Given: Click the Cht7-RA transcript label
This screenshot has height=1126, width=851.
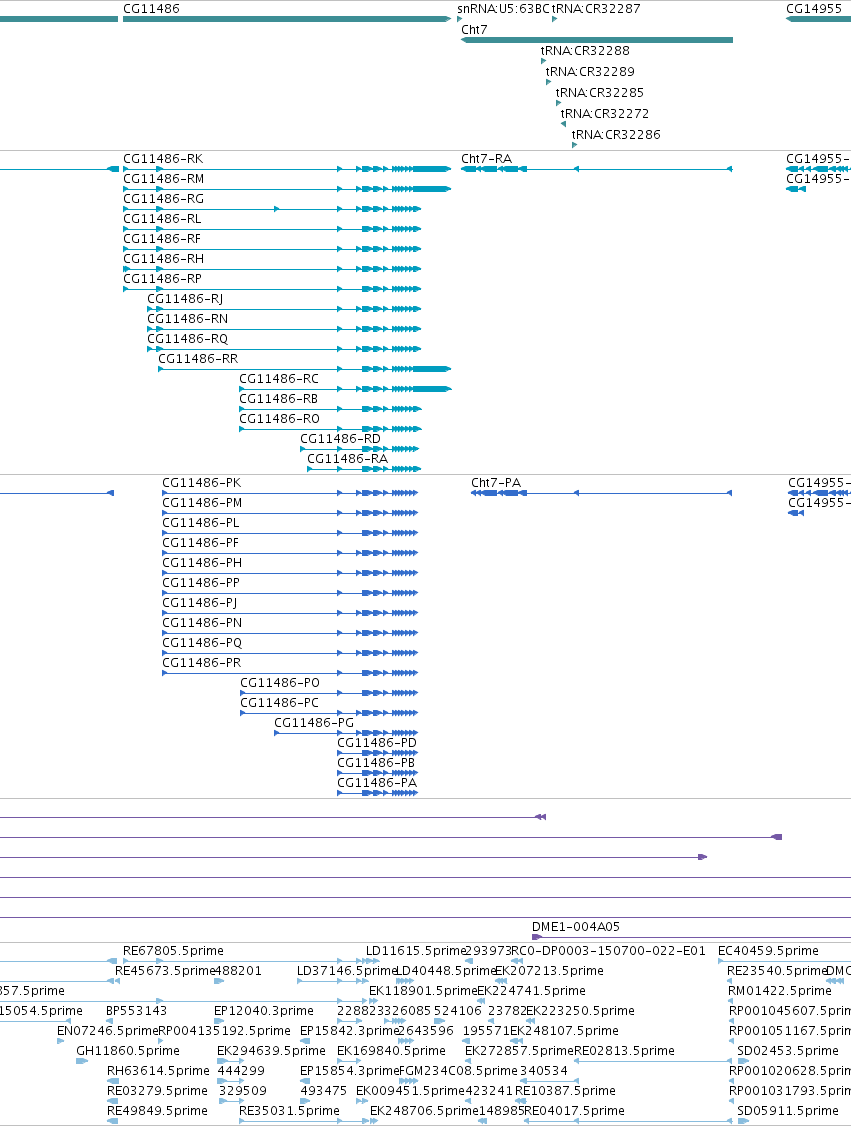Looking at the screenshot, I should click(x=486, y=159).
